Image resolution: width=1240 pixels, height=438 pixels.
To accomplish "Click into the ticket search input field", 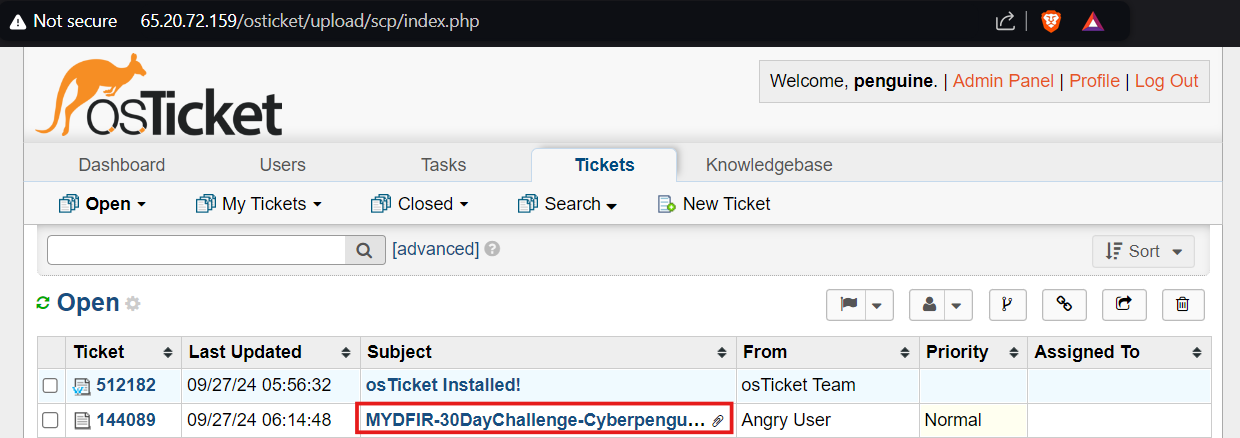I will pyautogui.click(x=196, y=250).
